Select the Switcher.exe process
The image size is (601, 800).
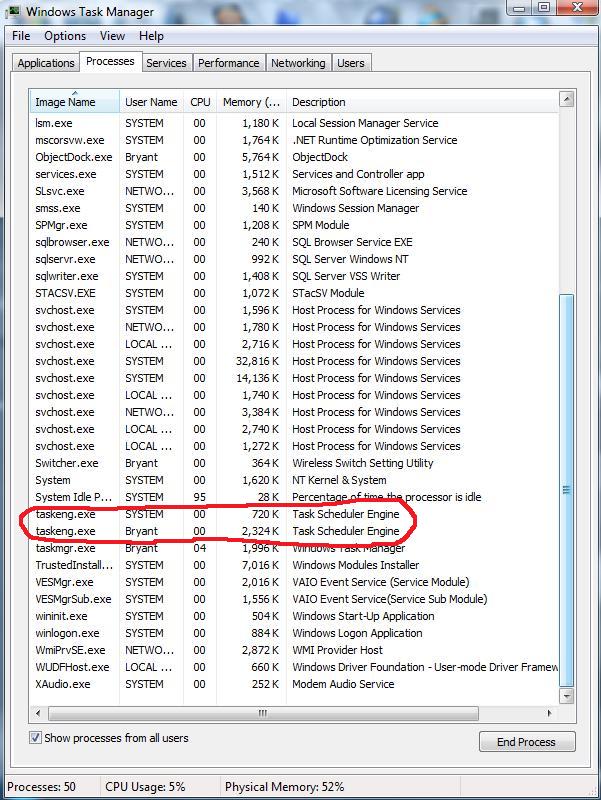[294, 463]
